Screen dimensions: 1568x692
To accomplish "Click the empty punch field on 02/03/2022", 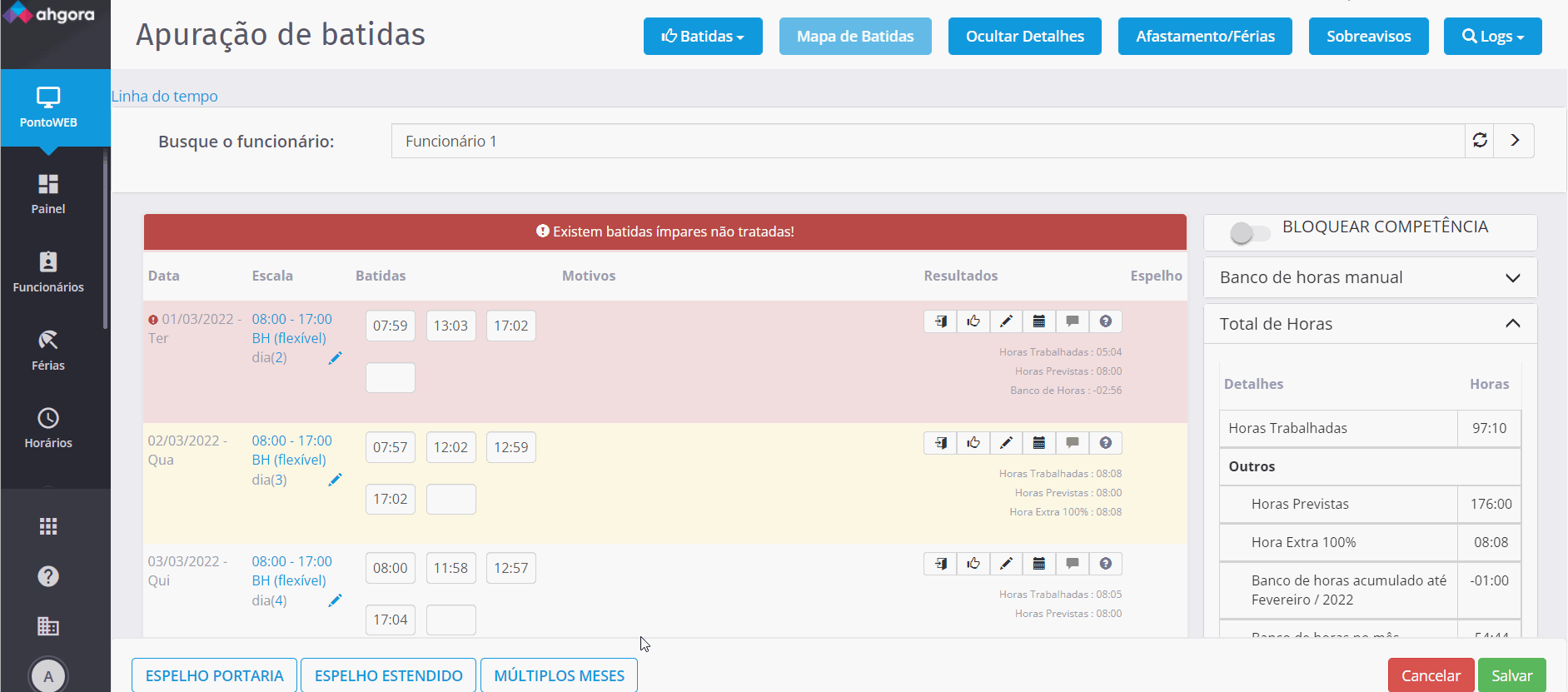I will 451,499.
